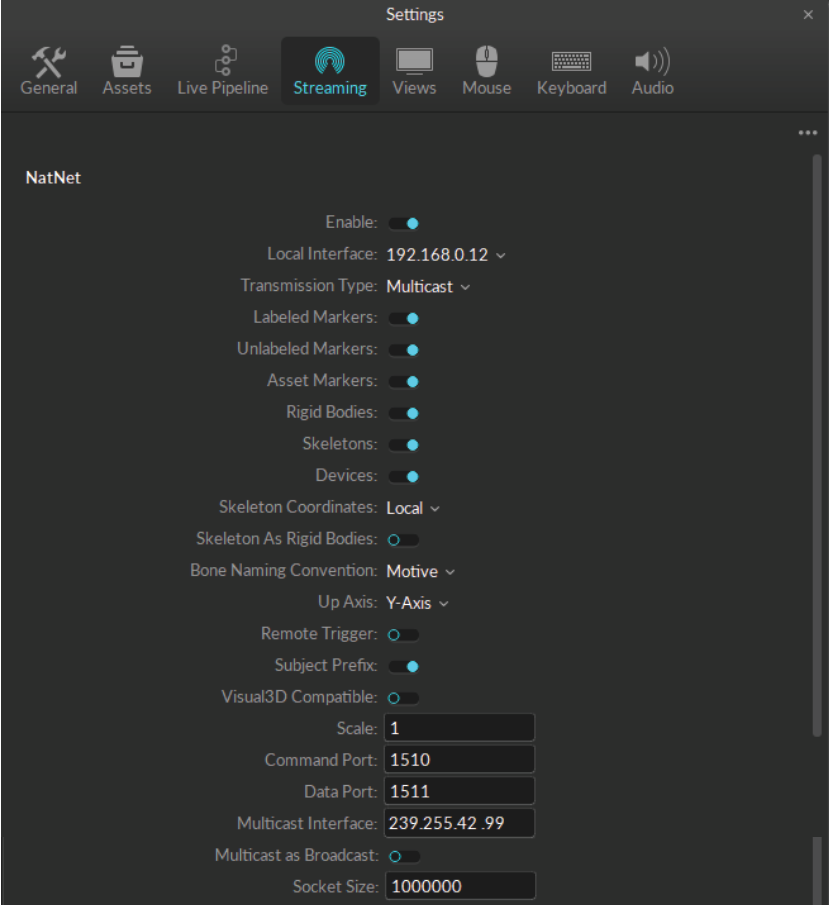The height and width of the screenshot is (905, 829).
Task: Select the Keyboard settings icon
Action: pyautogui.click(x=571, y=62)
